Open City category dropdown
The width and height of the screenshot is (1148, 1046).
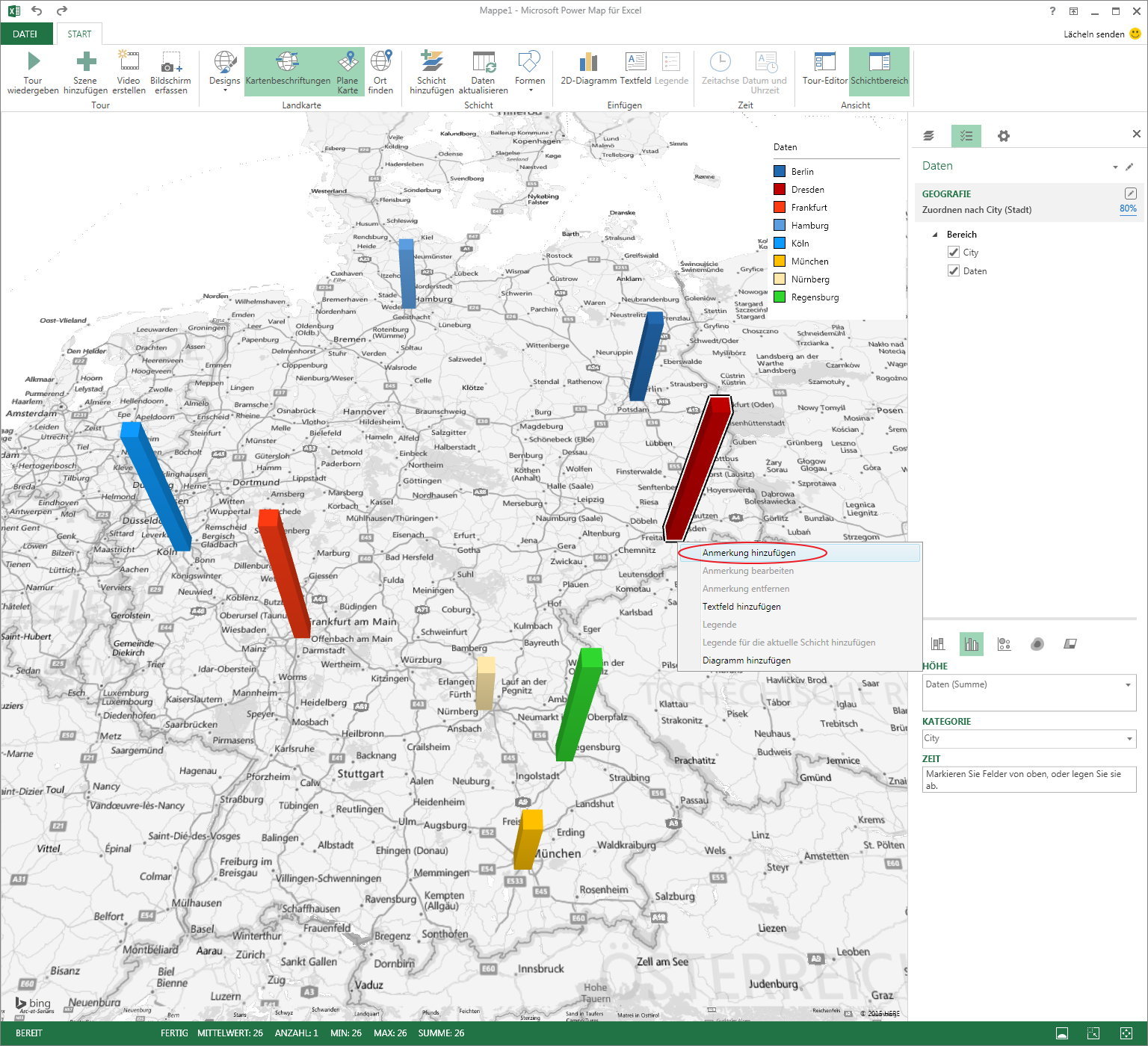(x=1129, y=739)
